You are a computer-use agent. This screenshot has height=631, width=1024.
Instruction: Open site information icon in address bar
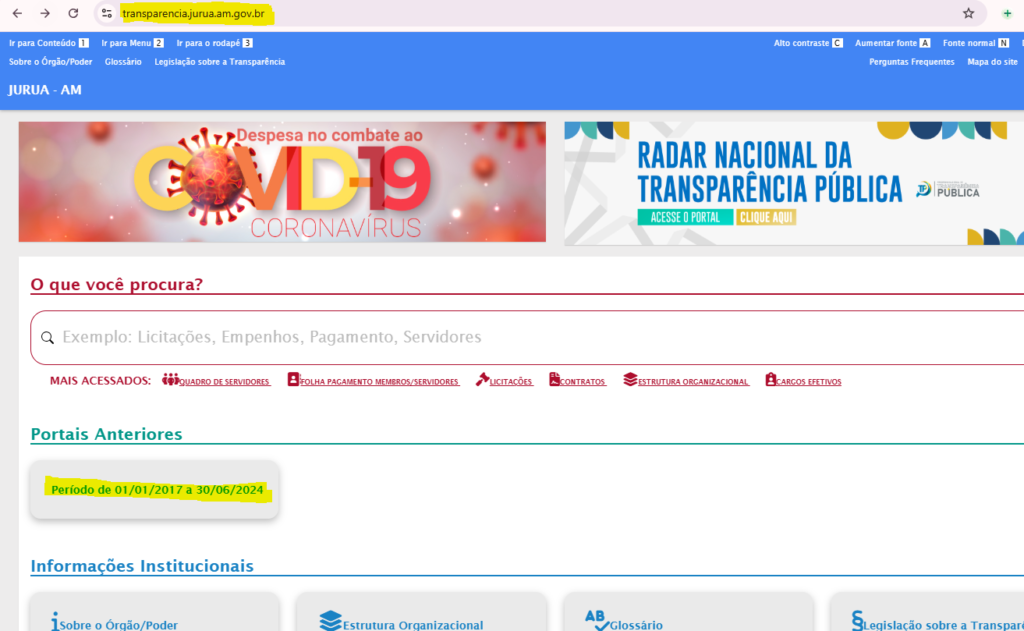pos(106,13)
